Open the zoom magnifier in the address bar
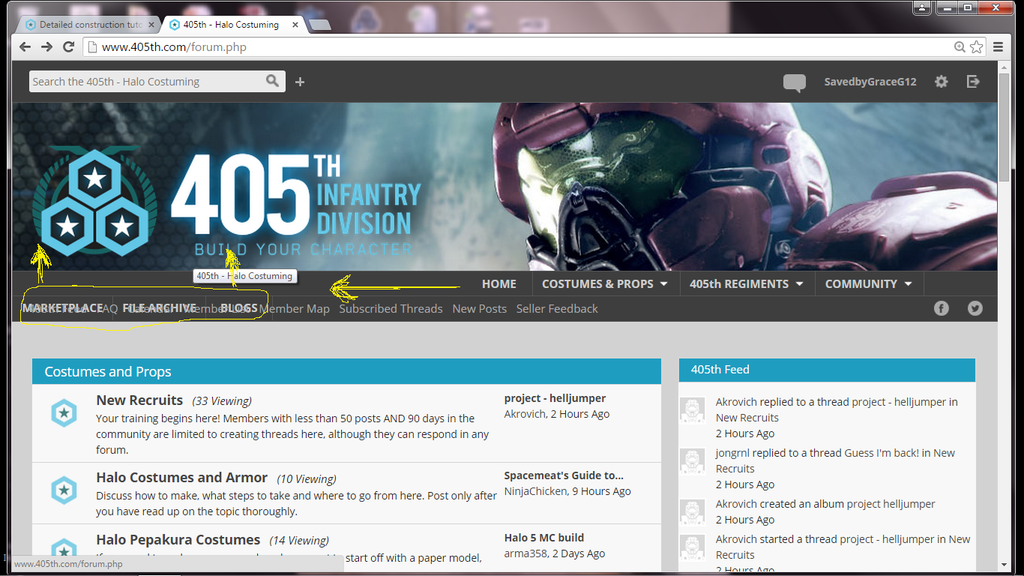The image size is (1024, 576). click(x=959, y=47)
